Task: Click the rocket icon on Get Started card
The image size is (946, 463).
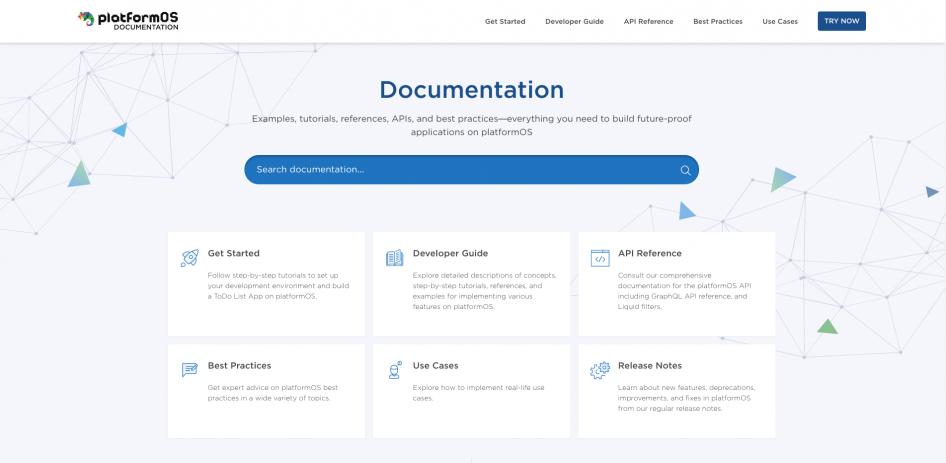Action: (x=189, y=258)
